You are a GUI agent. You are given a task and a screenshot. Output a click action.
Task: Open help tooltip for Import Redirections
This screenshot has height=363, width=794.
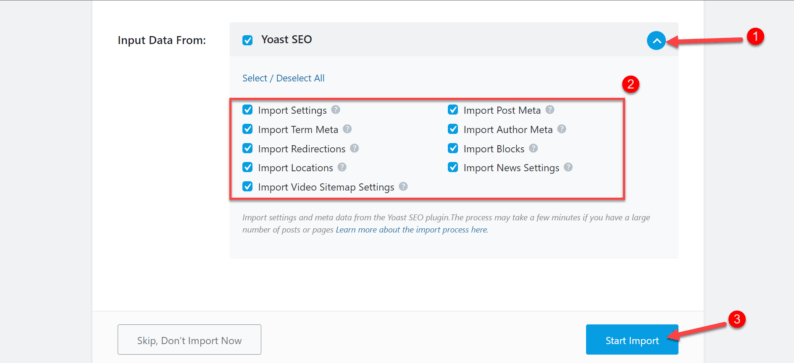tap(354, 148)
